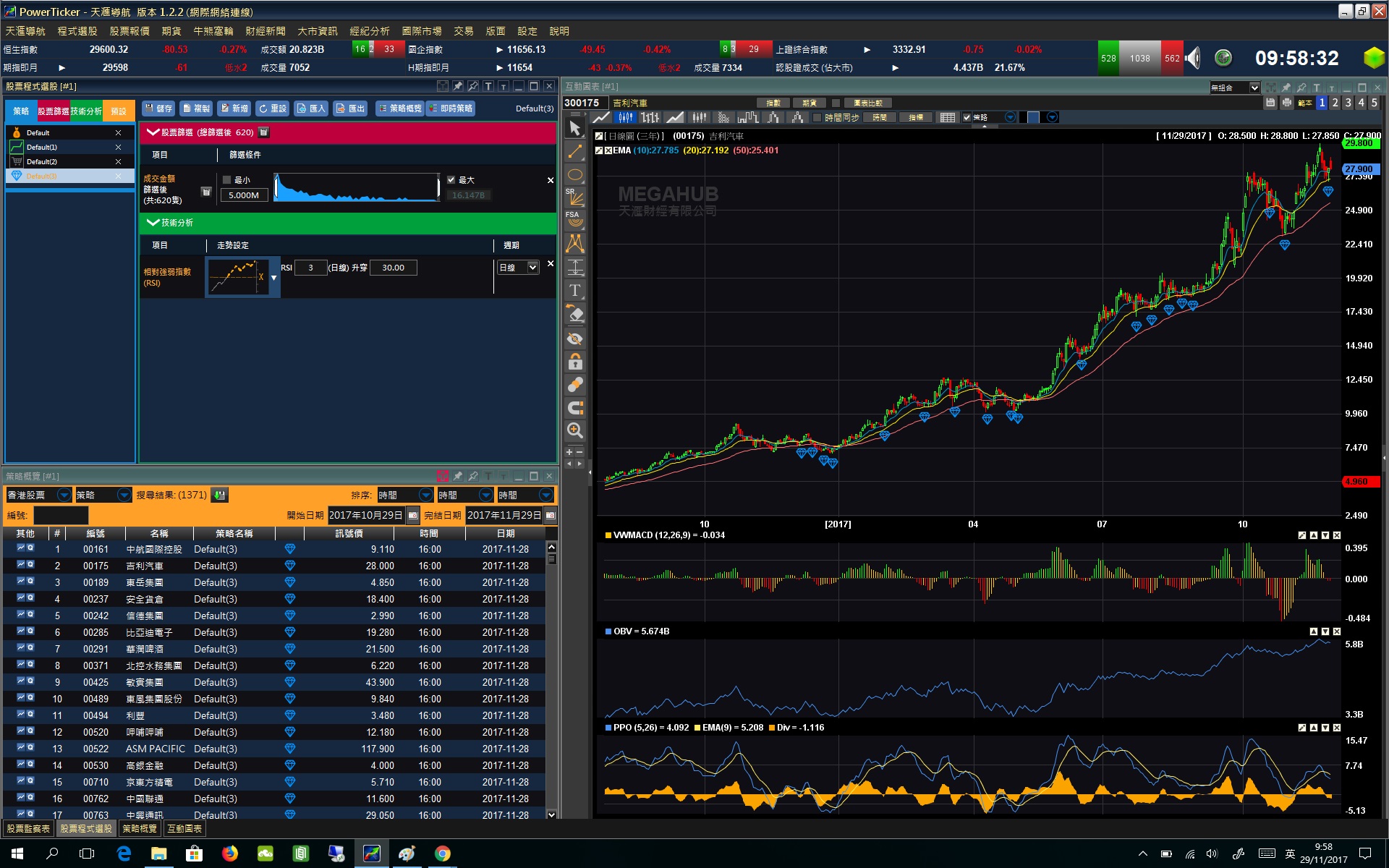The height and width of the screenshot is (868, 1389).
Task: Select the arrow cursor drawing tool
Action: (575, 129)
